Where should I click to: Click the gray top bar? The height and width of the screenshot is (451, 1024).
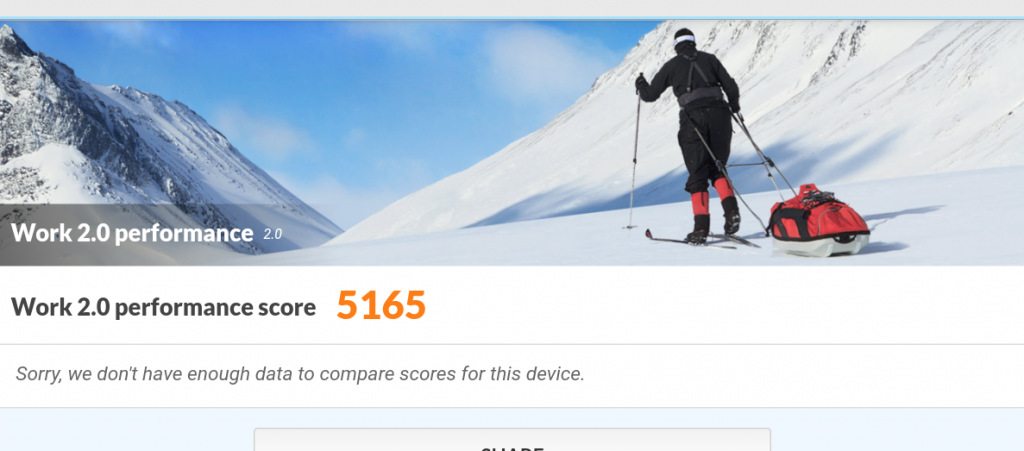(512, 8)
